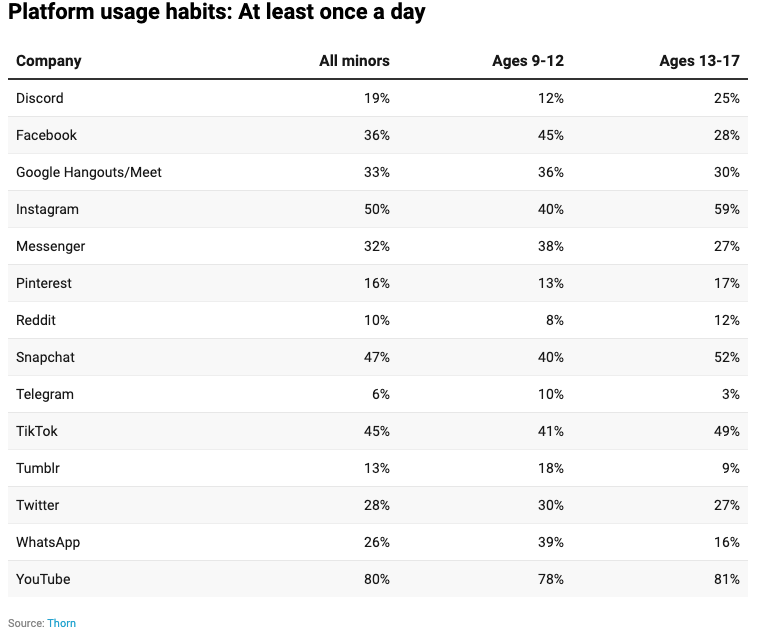Click YouTube's 80% All minors value

pyautogui.click(x=377, y=579)
